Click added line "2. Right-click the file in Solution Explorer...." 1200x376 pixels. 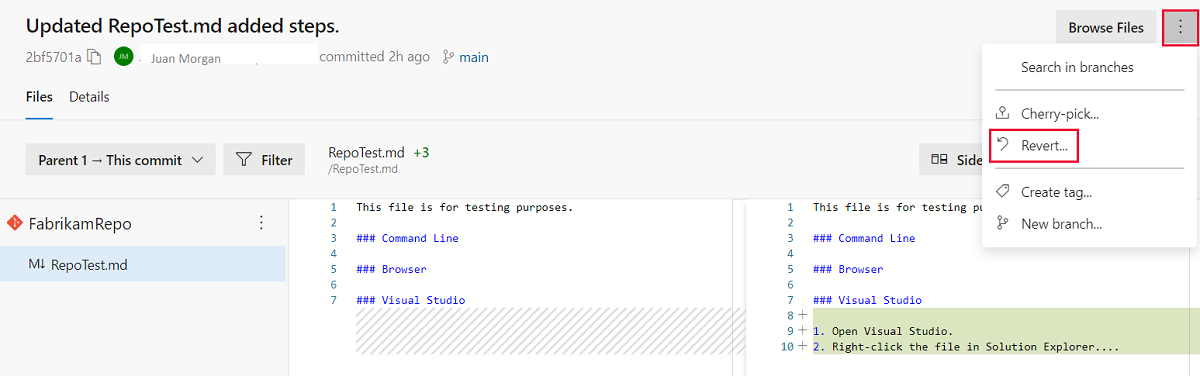(x=965, y=347)
